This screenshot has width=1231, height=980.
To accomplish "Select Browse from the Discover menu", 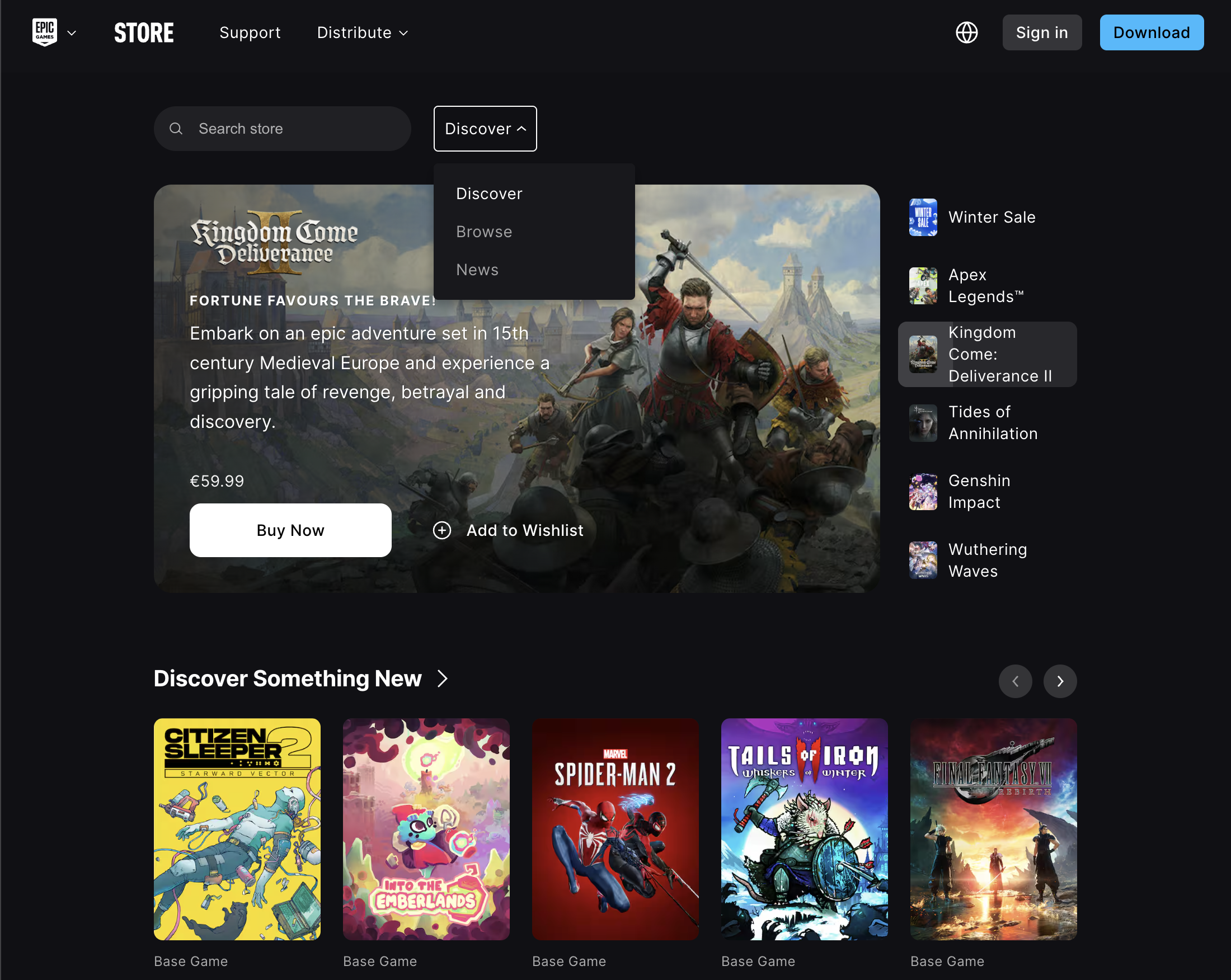I will coord(483,232).
